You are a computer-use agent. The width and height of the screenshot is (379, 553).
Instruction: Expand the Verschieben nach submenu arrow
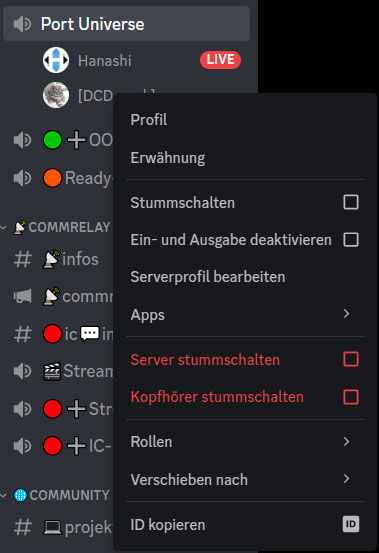(347, 479)
